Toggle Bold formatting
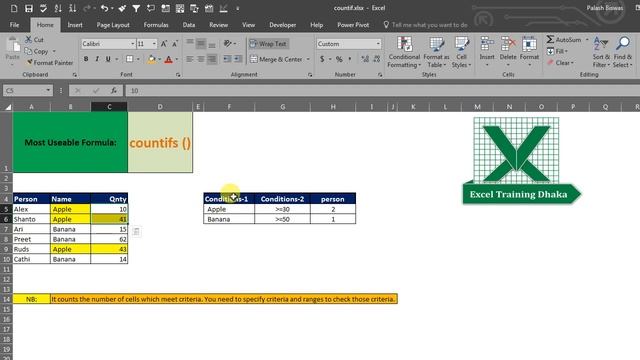The image size is (640, 360). pyautogui.click(x=86, y=59)
